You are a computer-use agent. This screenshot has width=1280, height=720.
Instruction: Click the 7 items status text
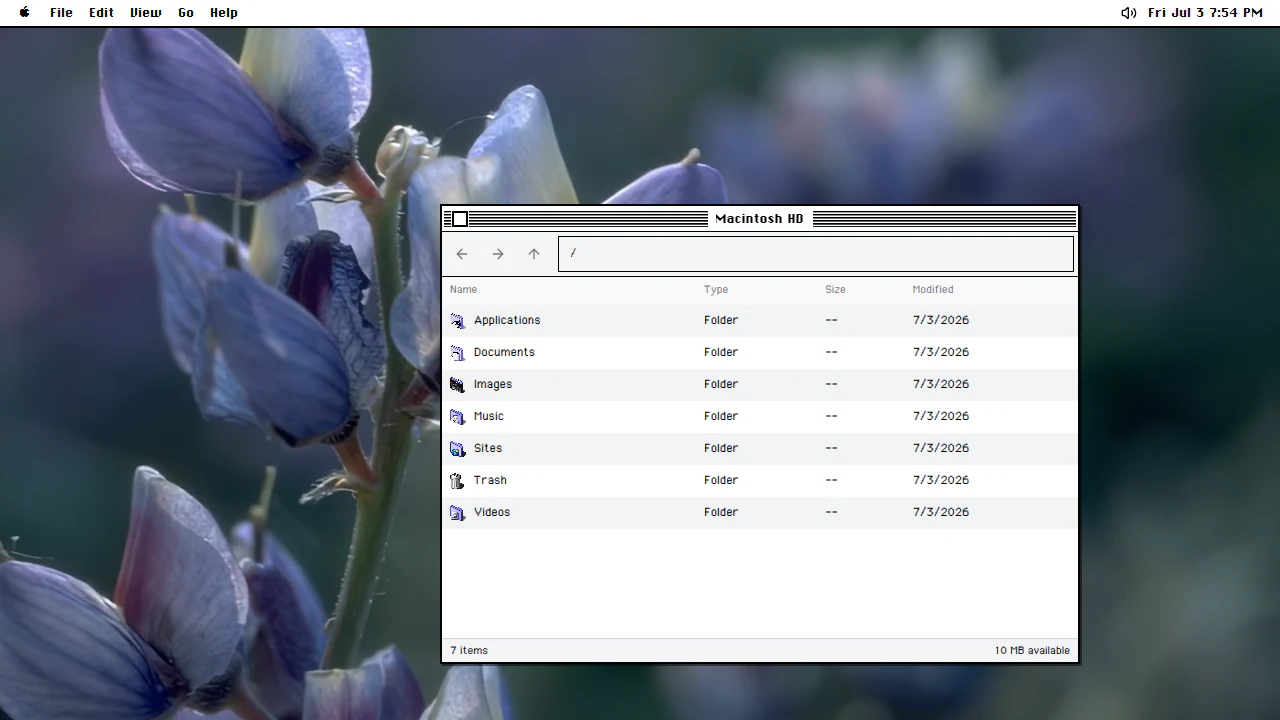pyautogui.click(x=469, y=650)
